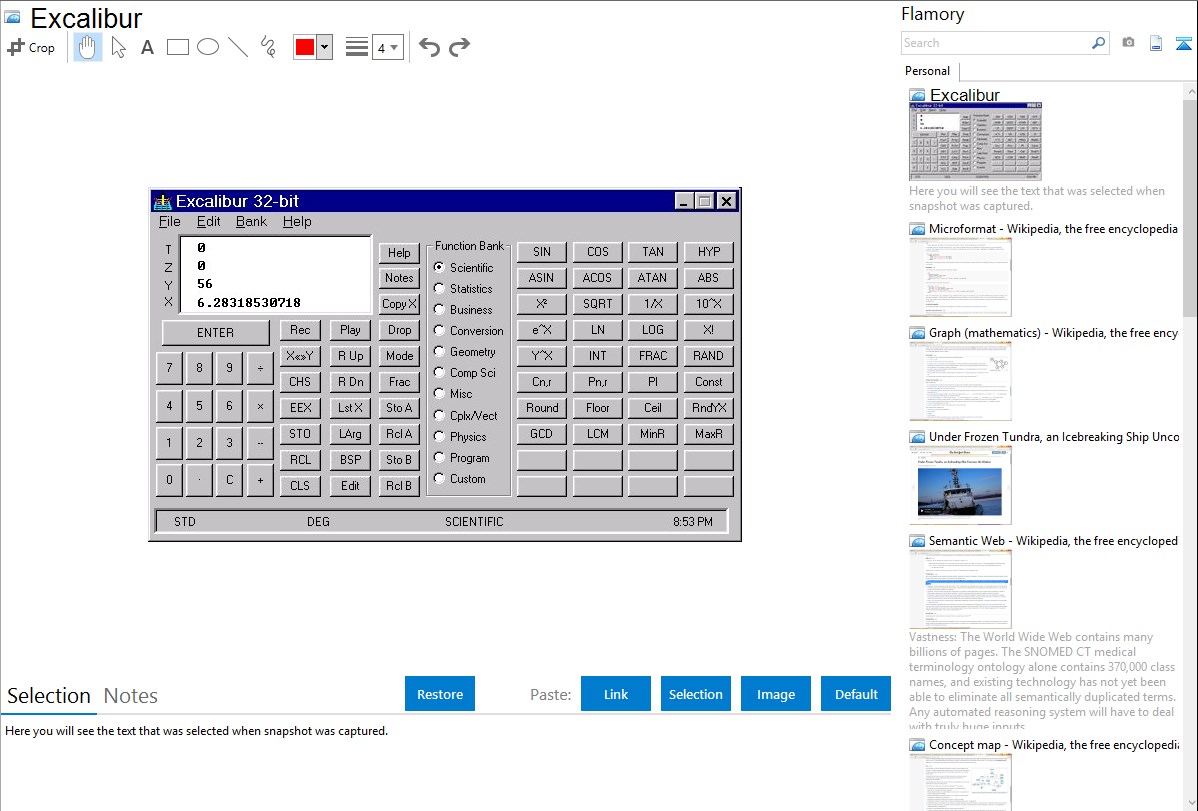This screenshot has width=1198, height=811.
Task: Open the Help menu in Excalibur menu bar
Action: (297, 222)
